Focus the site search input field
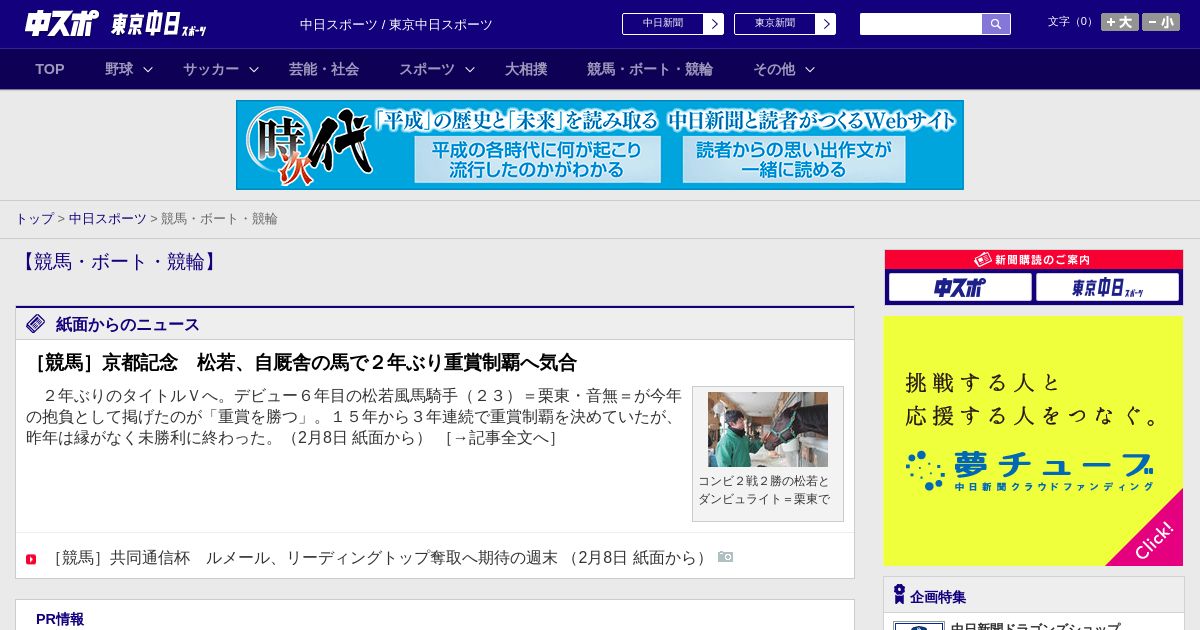 coord(921,24)
